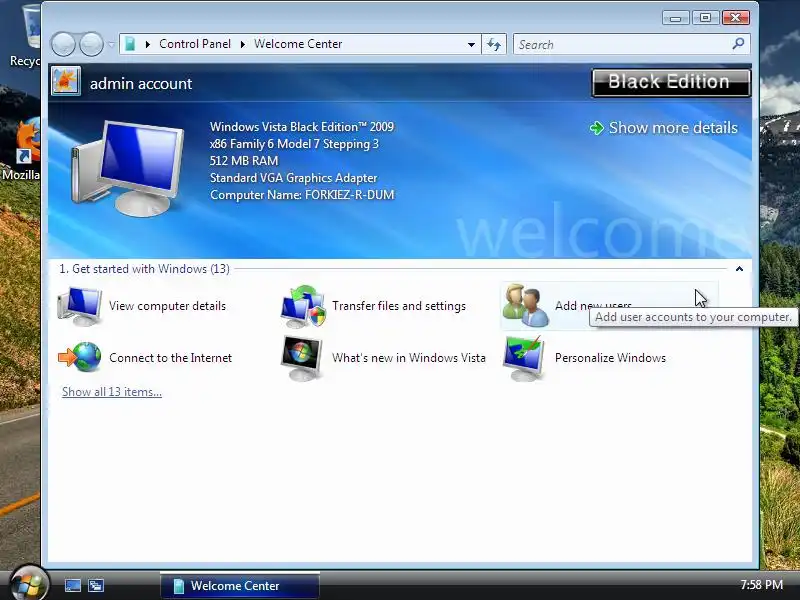This screenshot has width=800, height=600.
Task: Click the View computer details label
Action: (x=167, y=306)
